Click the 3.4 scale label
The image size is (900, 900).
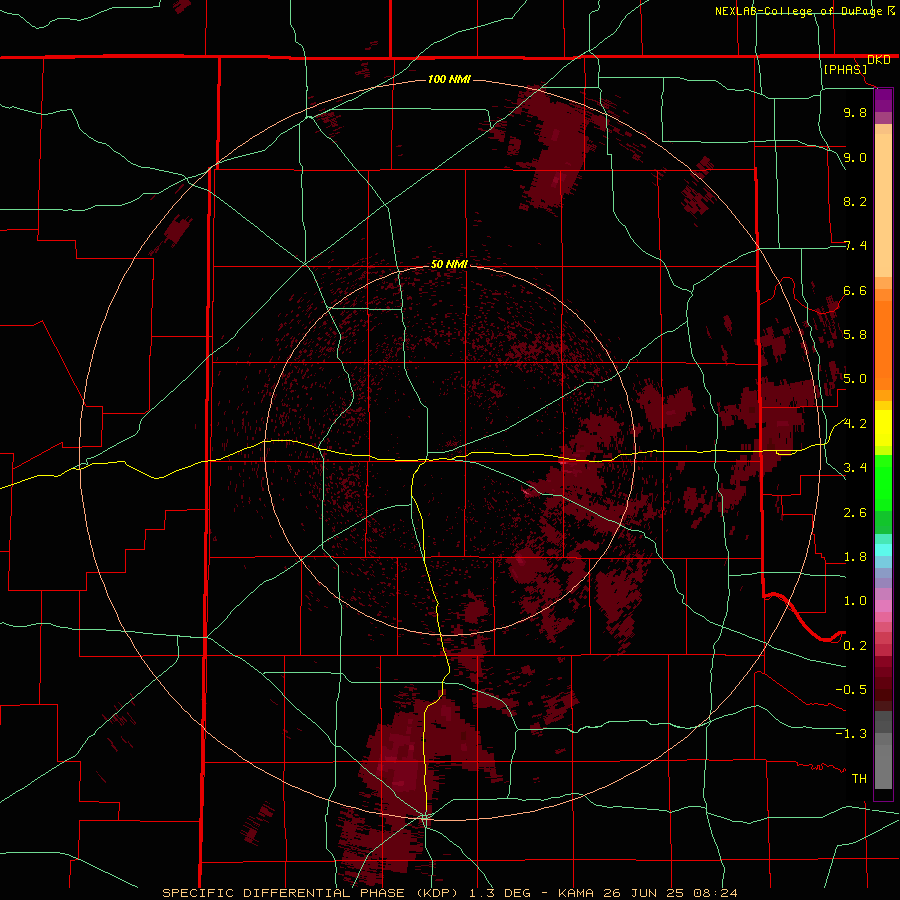point(855,467)
